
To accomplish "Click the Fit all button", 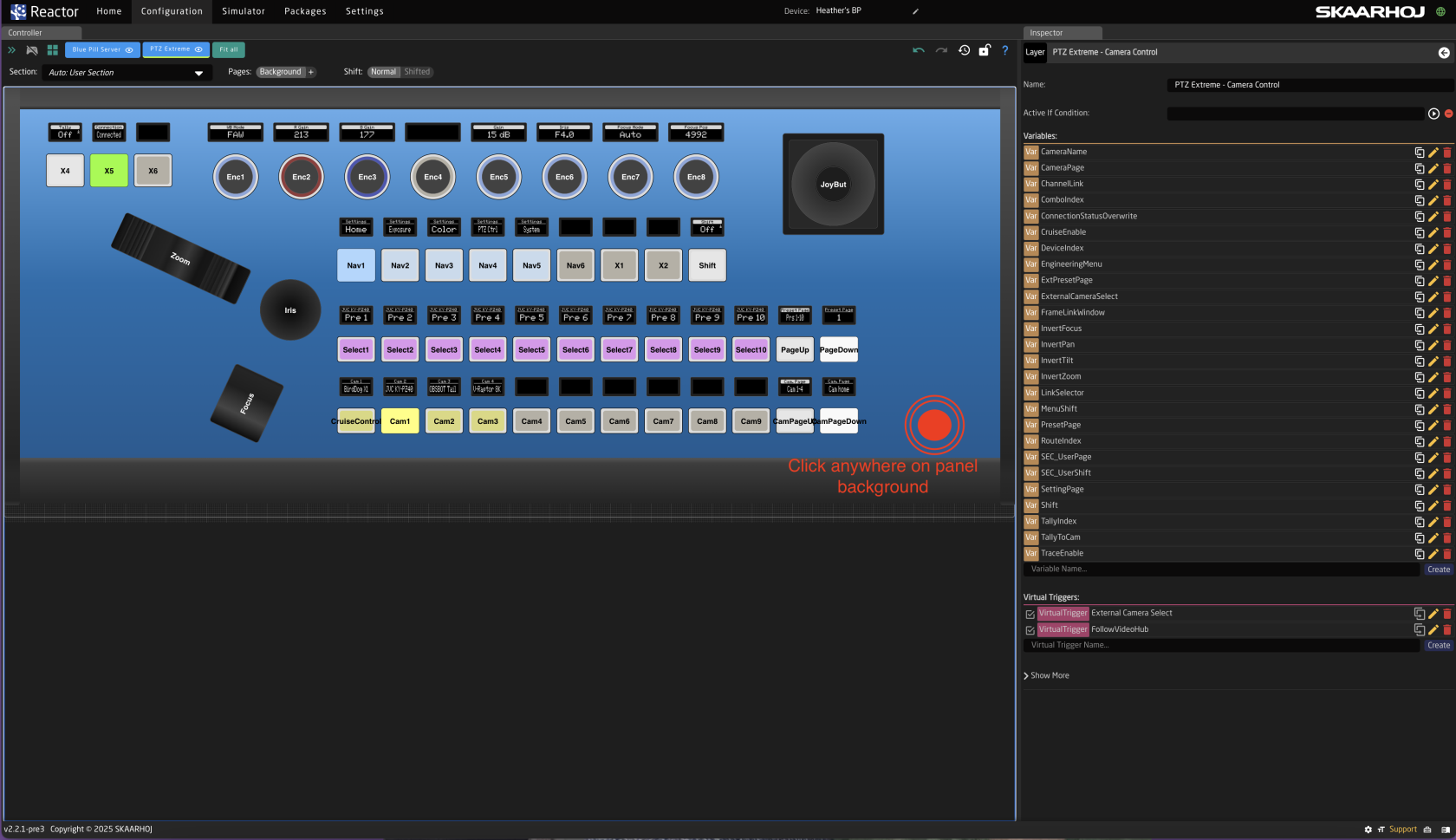I will pos(229,49).
